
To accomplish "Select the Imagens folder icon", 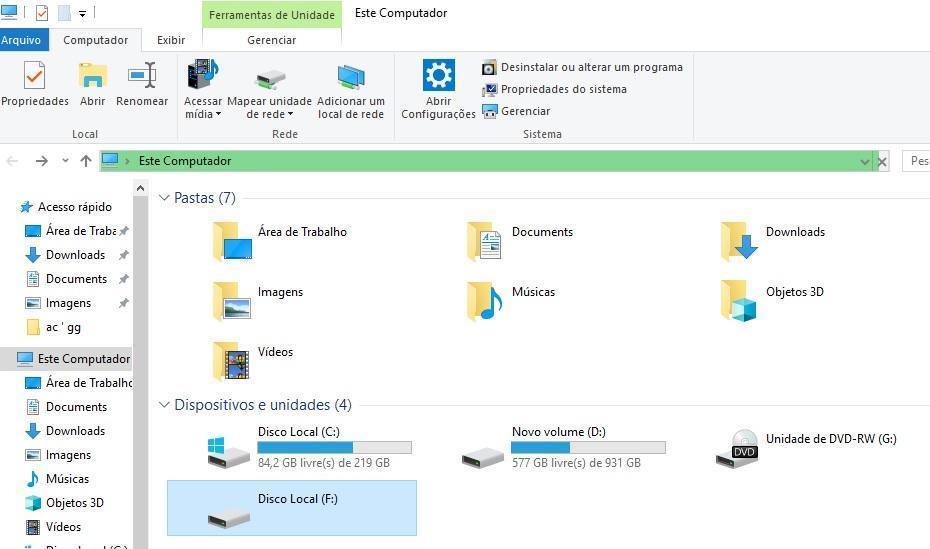I will pyautogui.click(x=232, y=301).
